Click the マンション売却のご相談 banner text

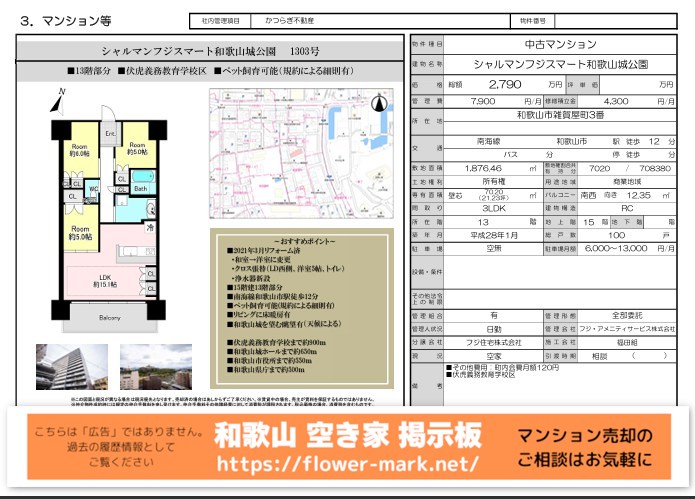[584, 448]
